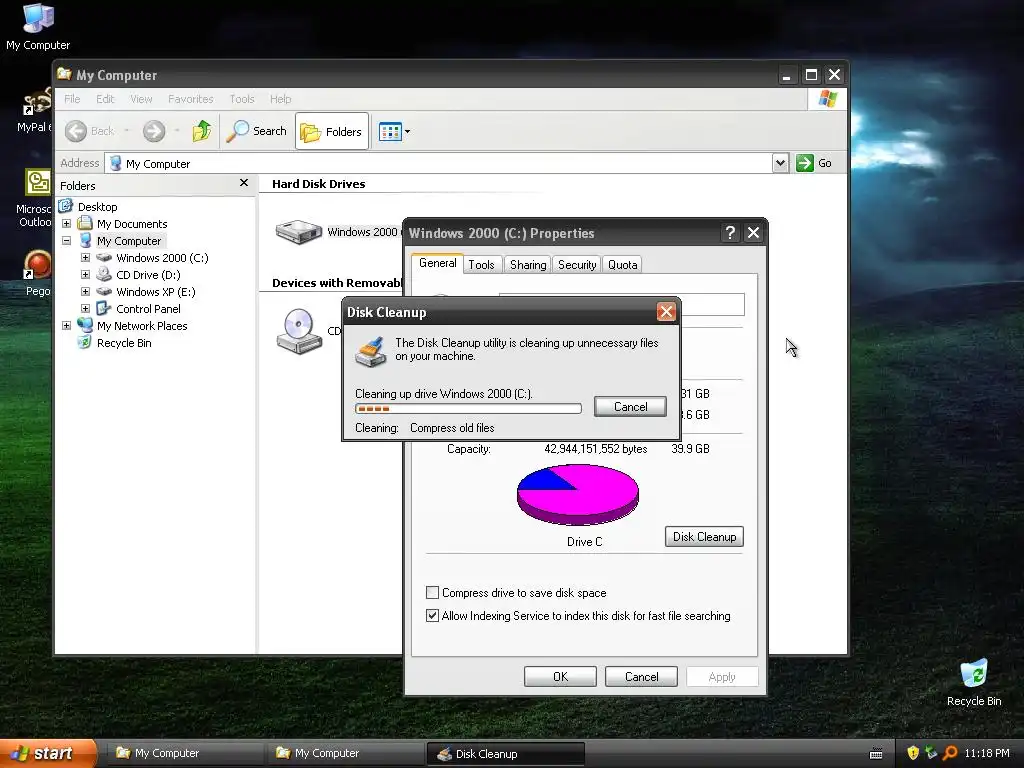Collapse My Computer tree node
Viewport: 1024px width, 768px height.
(66, 240)
